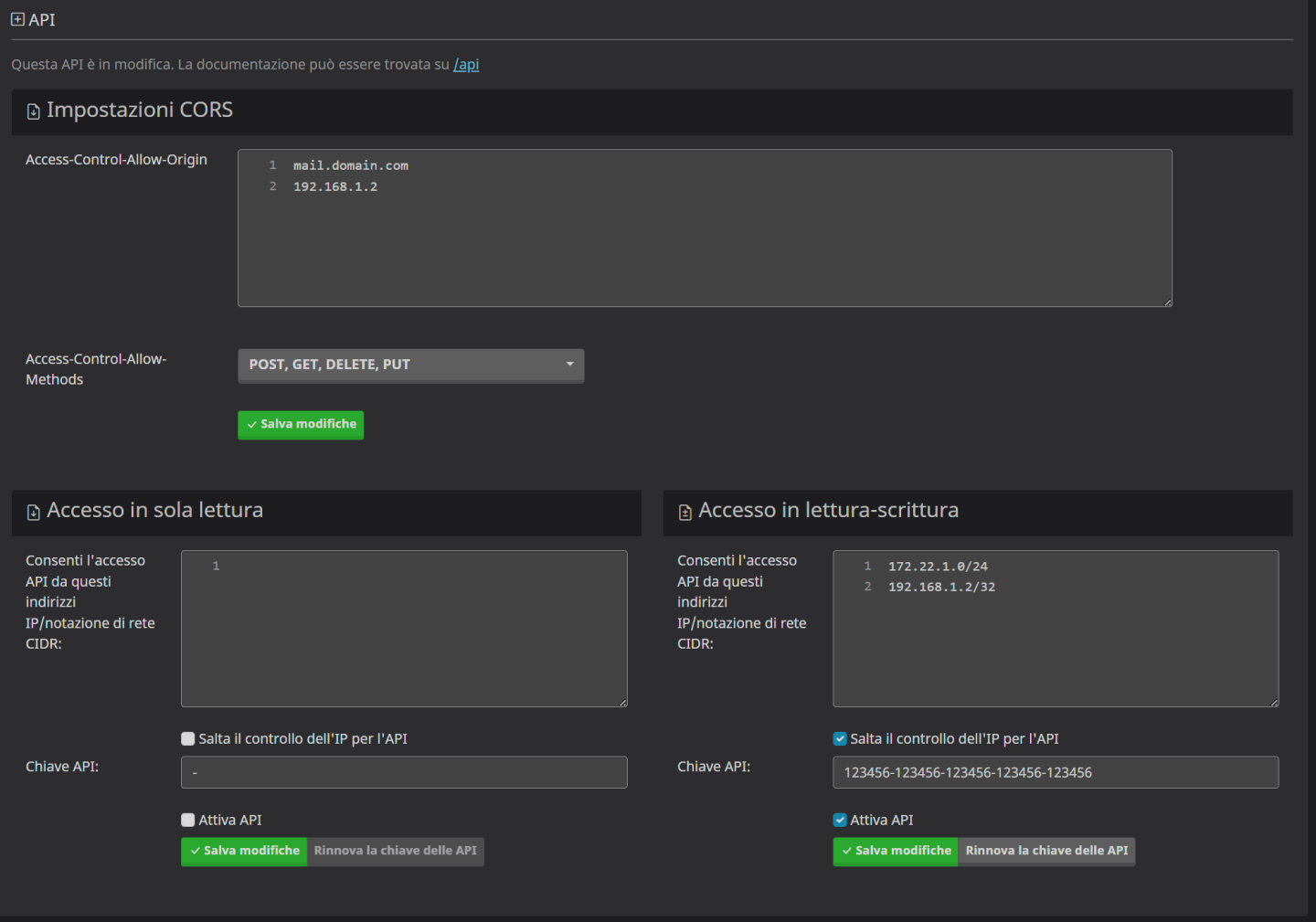Open the /api documentation link
Image resolution: width=1316 pixels, height=922 pixels.
pyautogui.click(x=466, y=65)
